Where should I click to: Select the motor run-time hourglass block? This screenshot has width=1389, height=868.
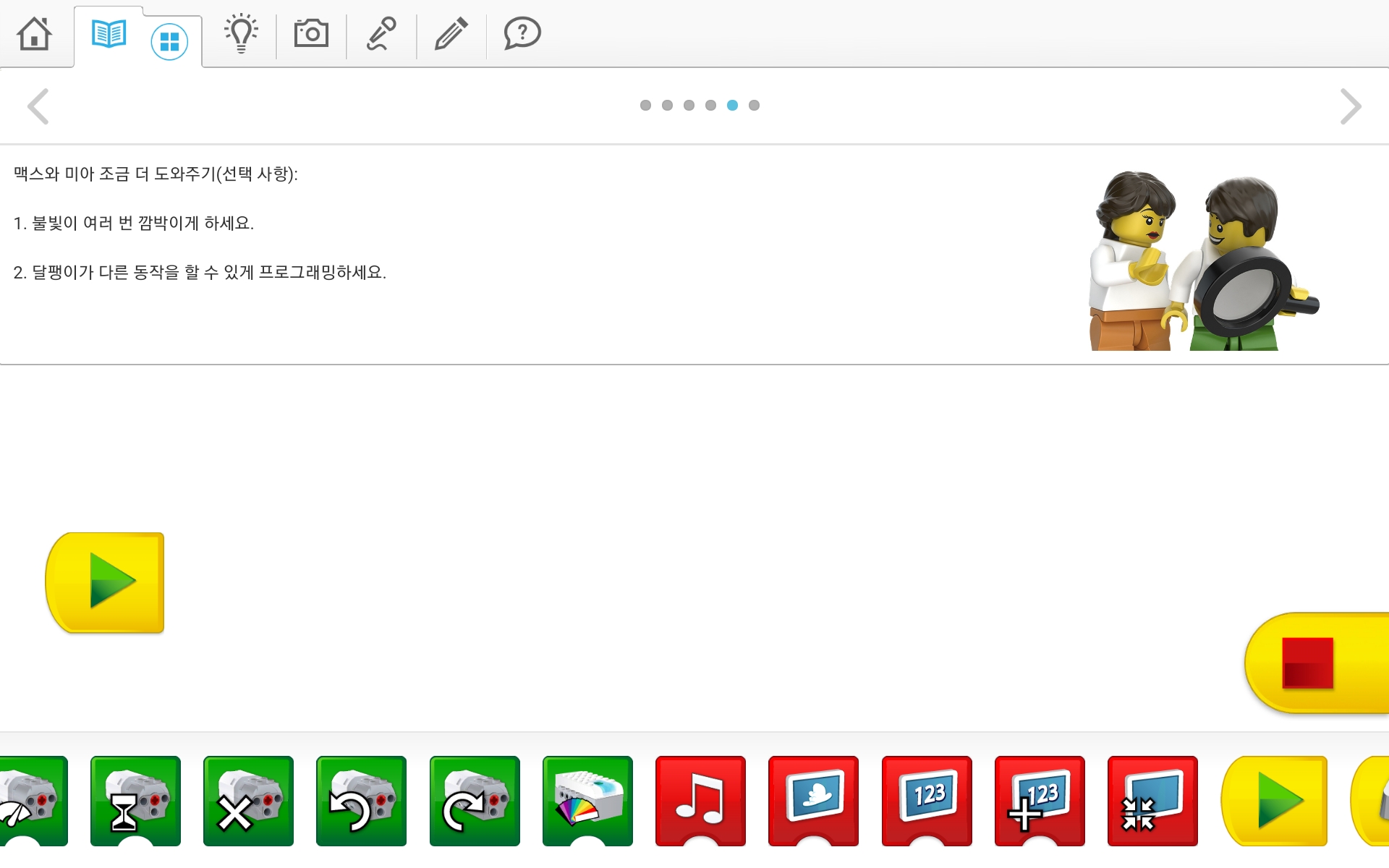135,801
